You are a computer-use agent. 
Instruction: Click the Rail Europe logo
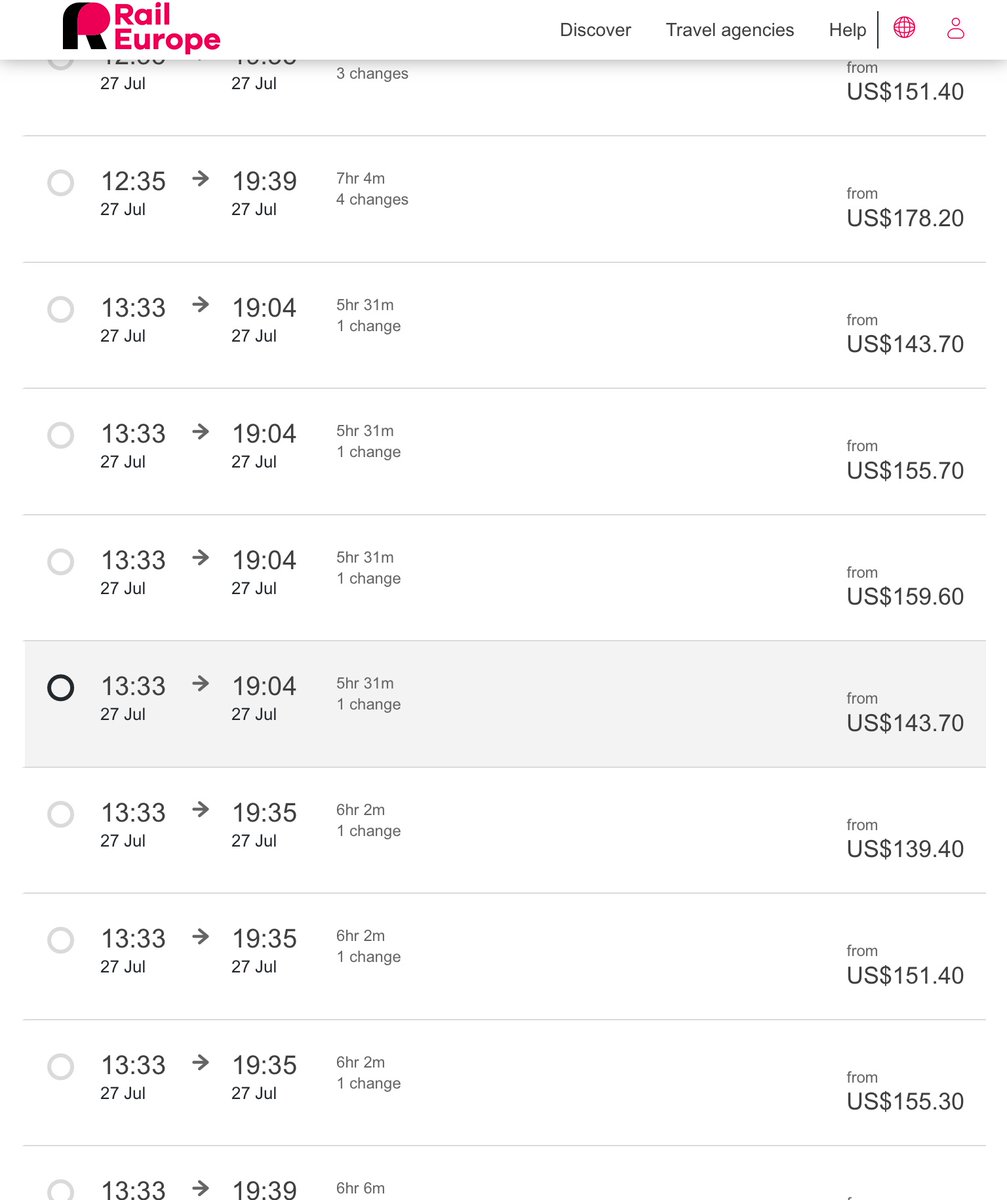(141, 27)
